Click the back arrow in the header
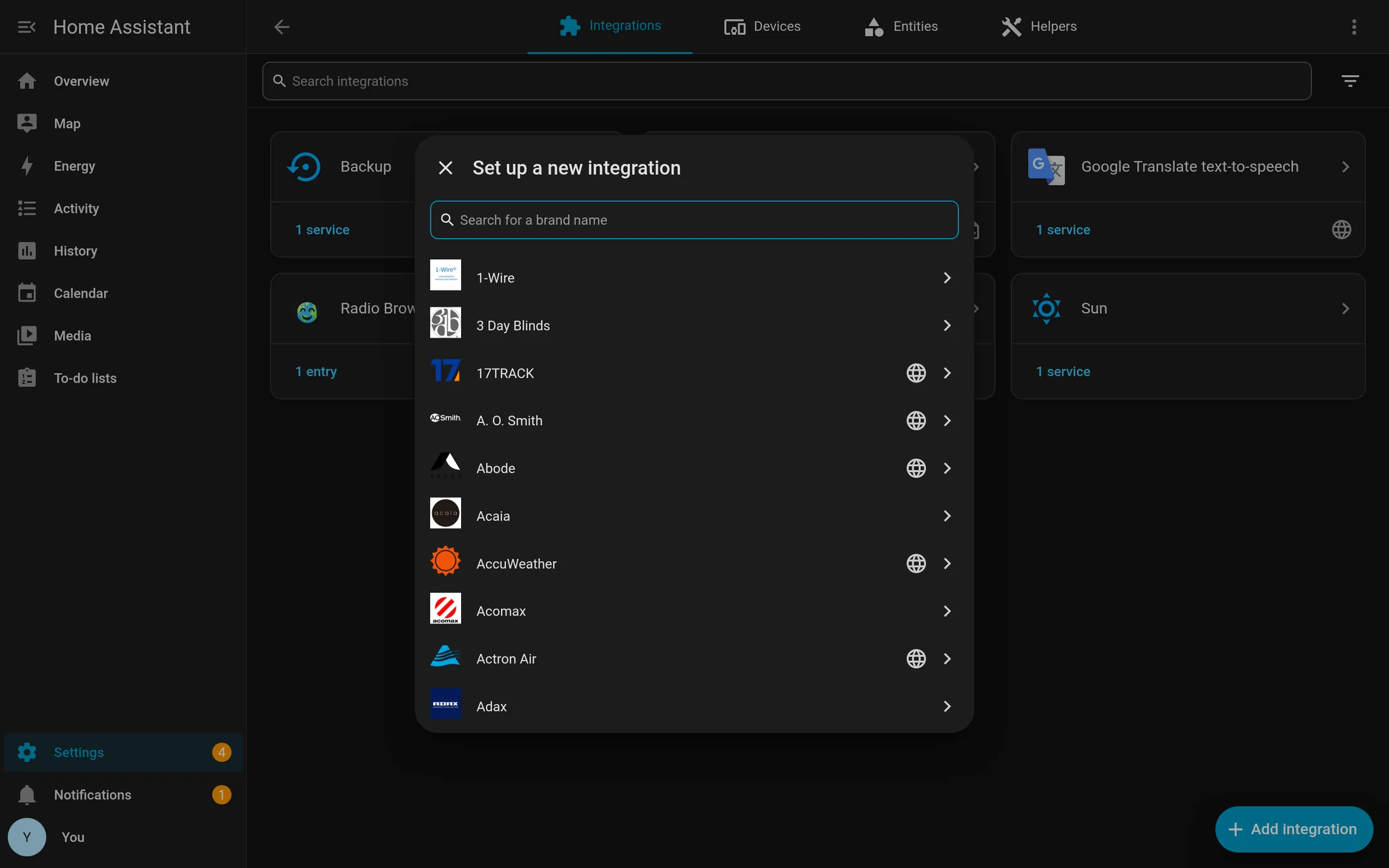 pos(282,27)
